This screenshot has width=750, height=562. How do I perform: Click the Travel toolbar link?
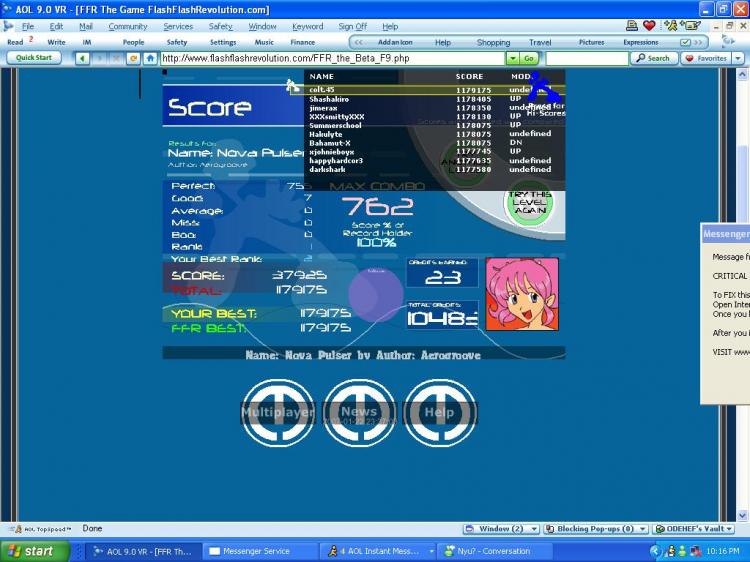pyautogui.click(x=540, y=42)
